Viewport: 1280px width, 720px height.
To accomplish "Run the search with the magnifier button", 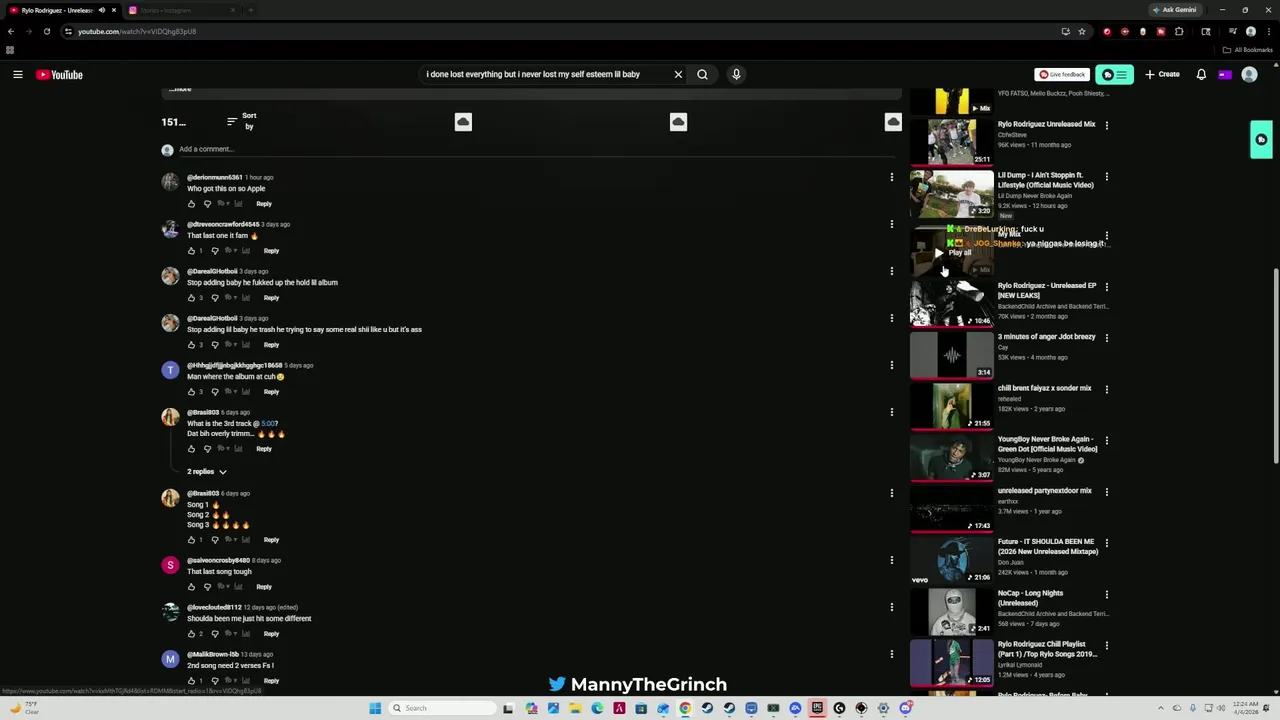I will point(702,74).
